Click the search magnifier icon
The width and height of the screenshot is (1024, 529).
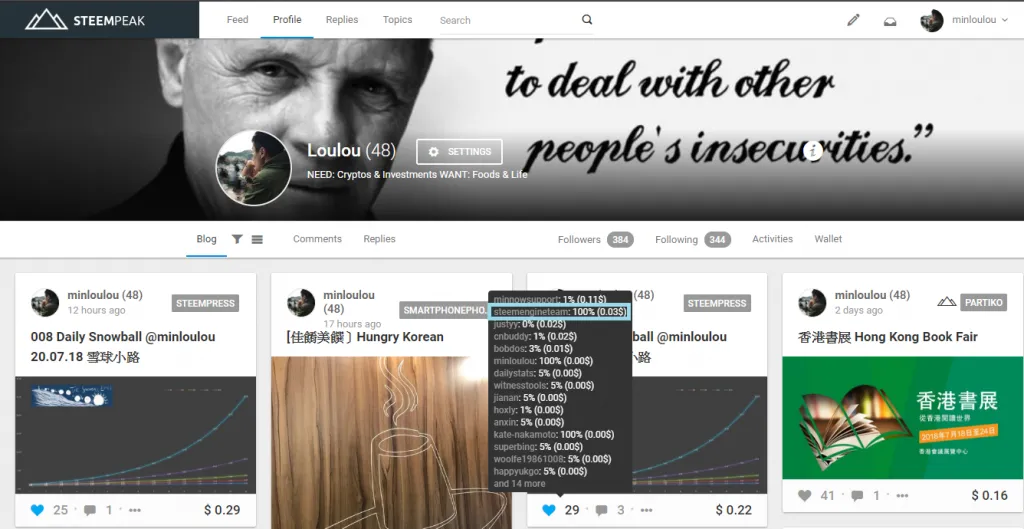[x=587, y=20]
